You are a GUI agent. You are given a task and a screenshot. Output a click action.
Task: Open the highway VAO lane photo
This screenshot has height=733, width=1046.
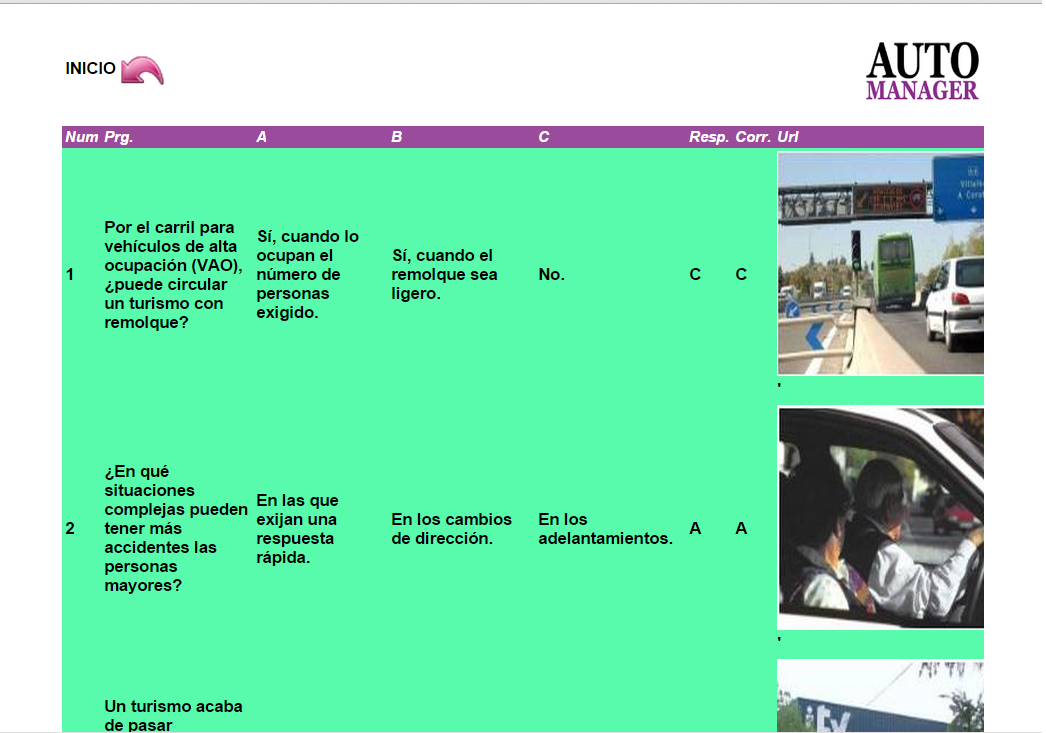[x=881, y=263]
